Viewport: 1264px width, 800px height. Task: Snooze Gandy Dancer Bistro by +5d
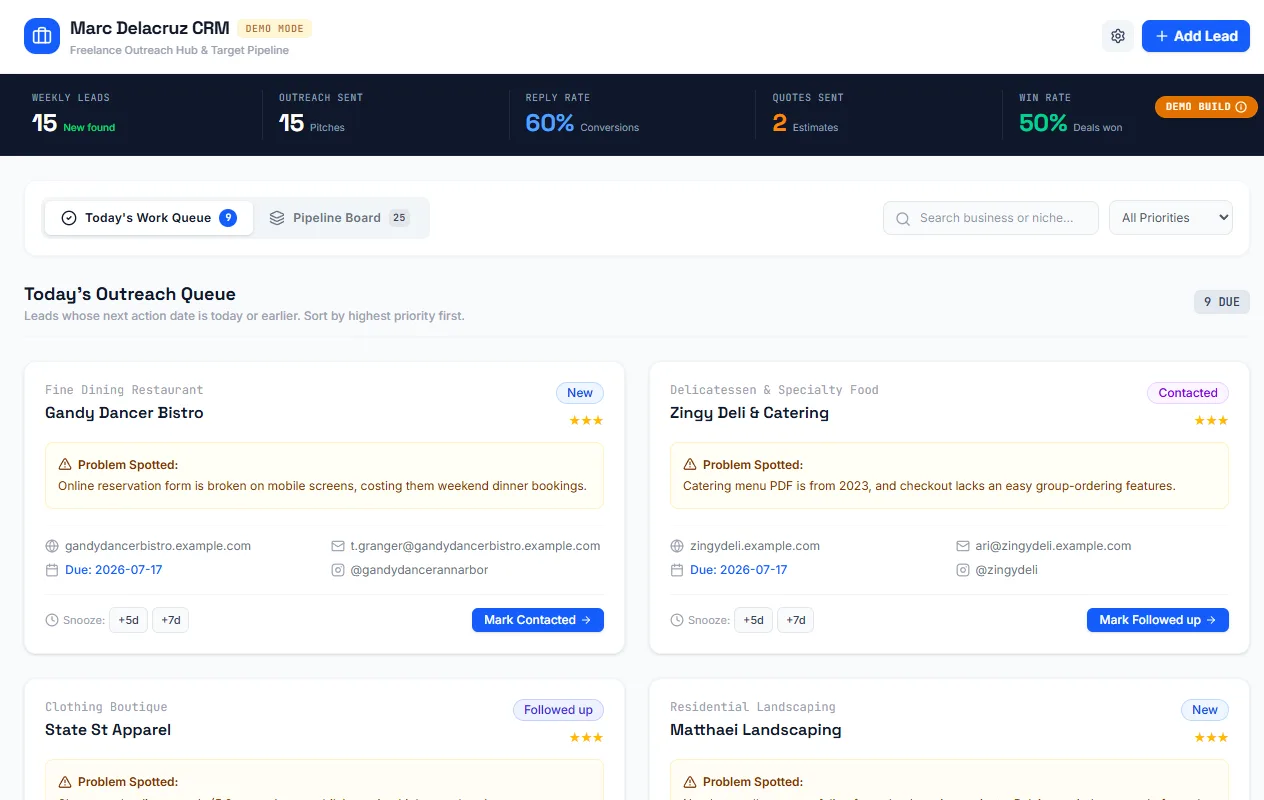pyautogui.click(x=128, y=620)
